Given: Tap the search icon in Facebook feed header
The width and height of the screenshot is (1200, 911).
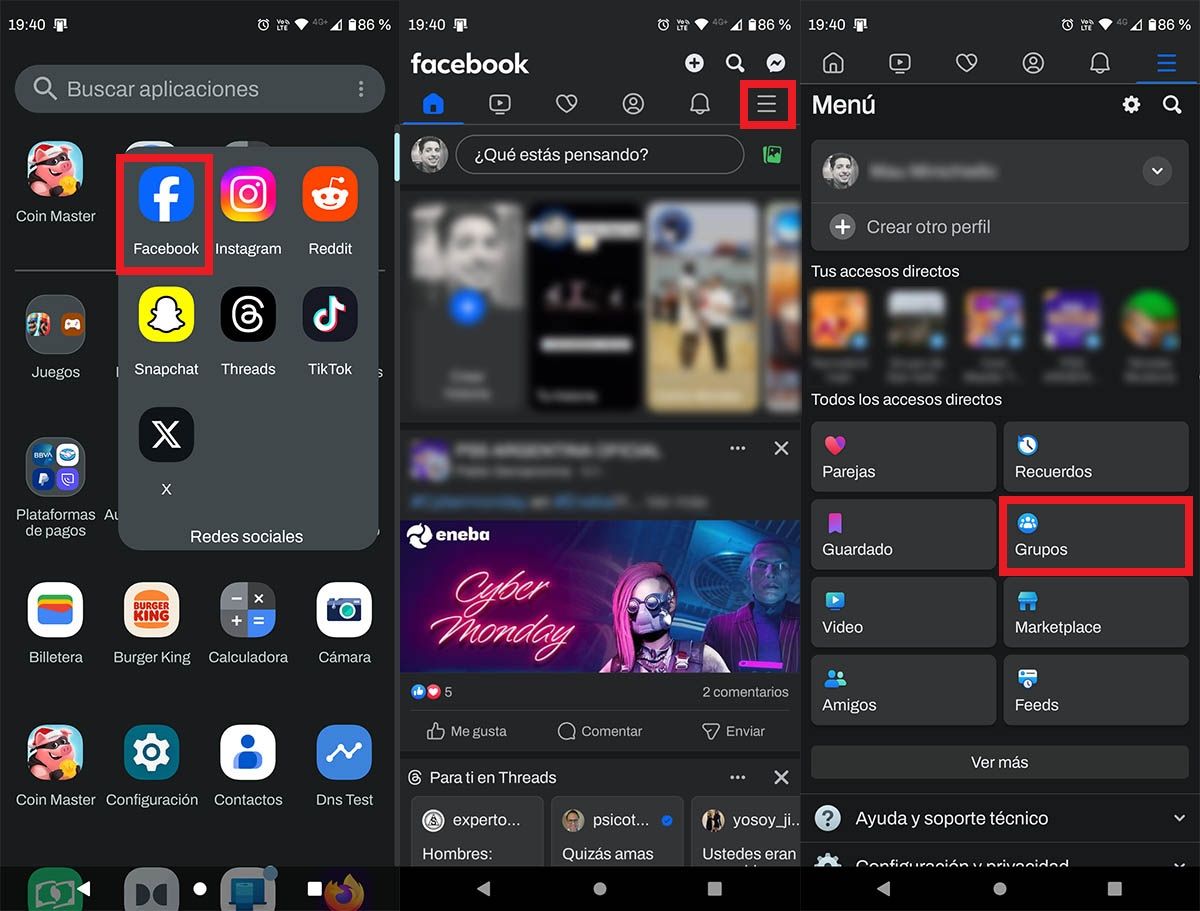Looking at the screenshot, I should [735, 63].
